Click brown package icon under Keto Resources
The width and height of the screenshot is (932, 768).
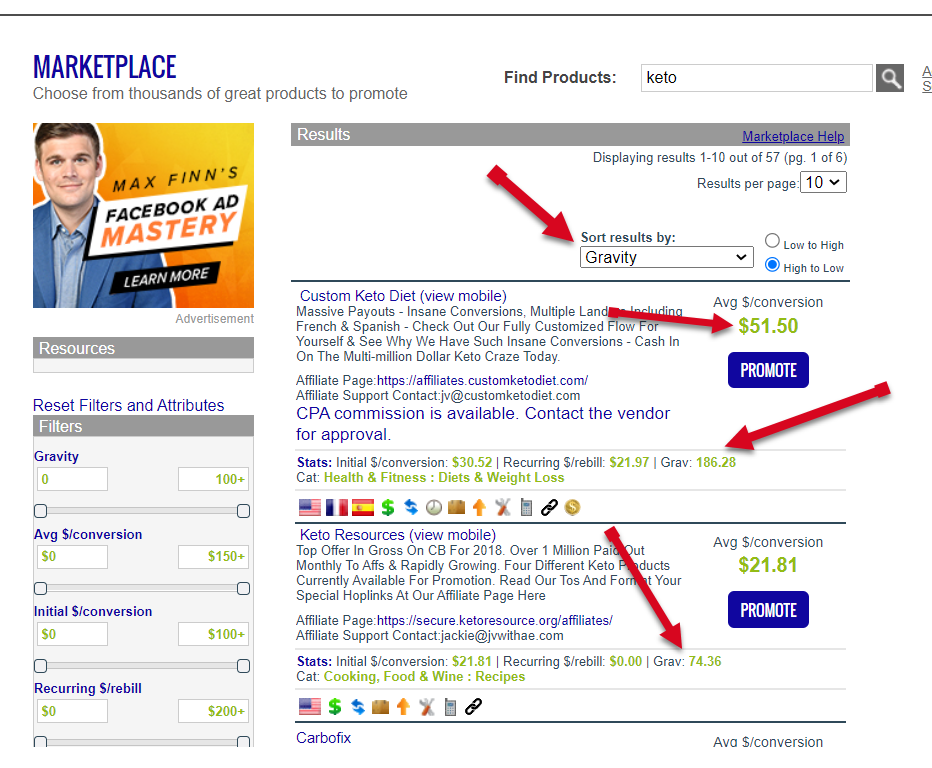(380, 706)
